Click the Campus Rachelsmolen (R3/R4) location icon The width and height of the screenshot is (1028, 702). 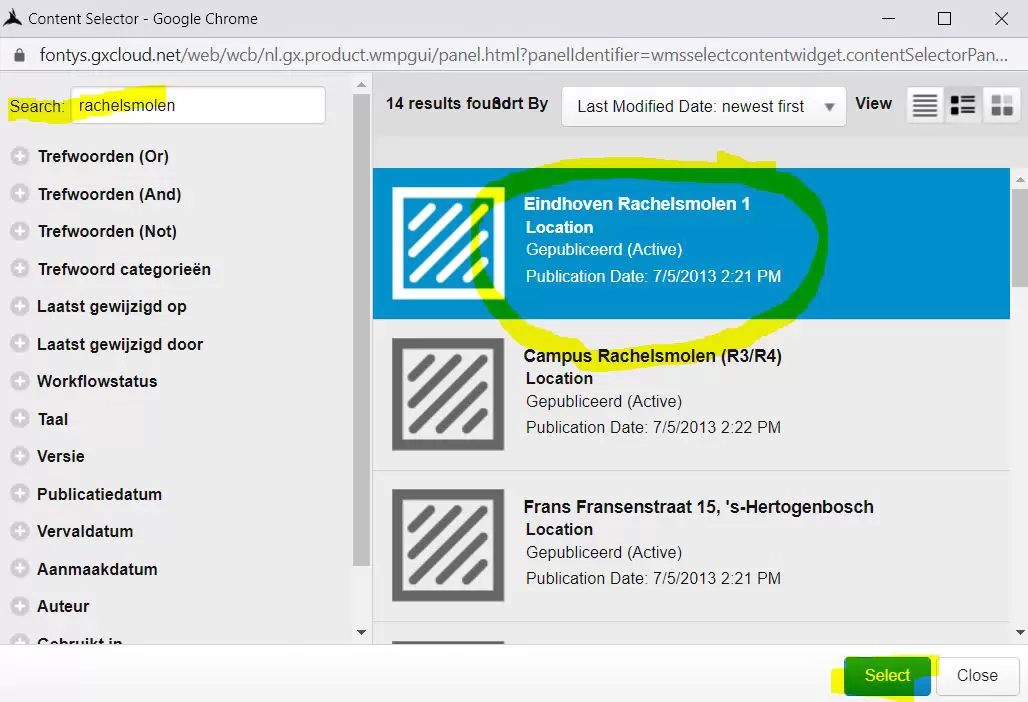447,394
